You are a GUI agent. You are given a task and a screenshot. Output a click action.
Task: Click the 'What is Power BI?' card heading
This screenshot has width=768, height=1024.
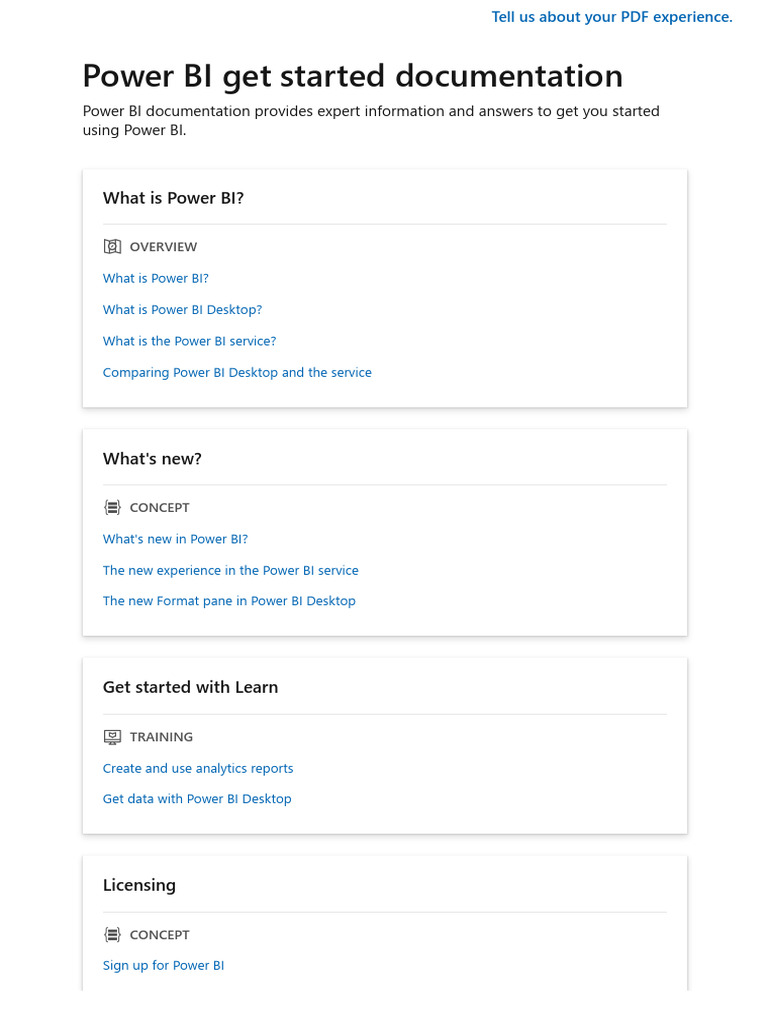(x=173, y=198)
